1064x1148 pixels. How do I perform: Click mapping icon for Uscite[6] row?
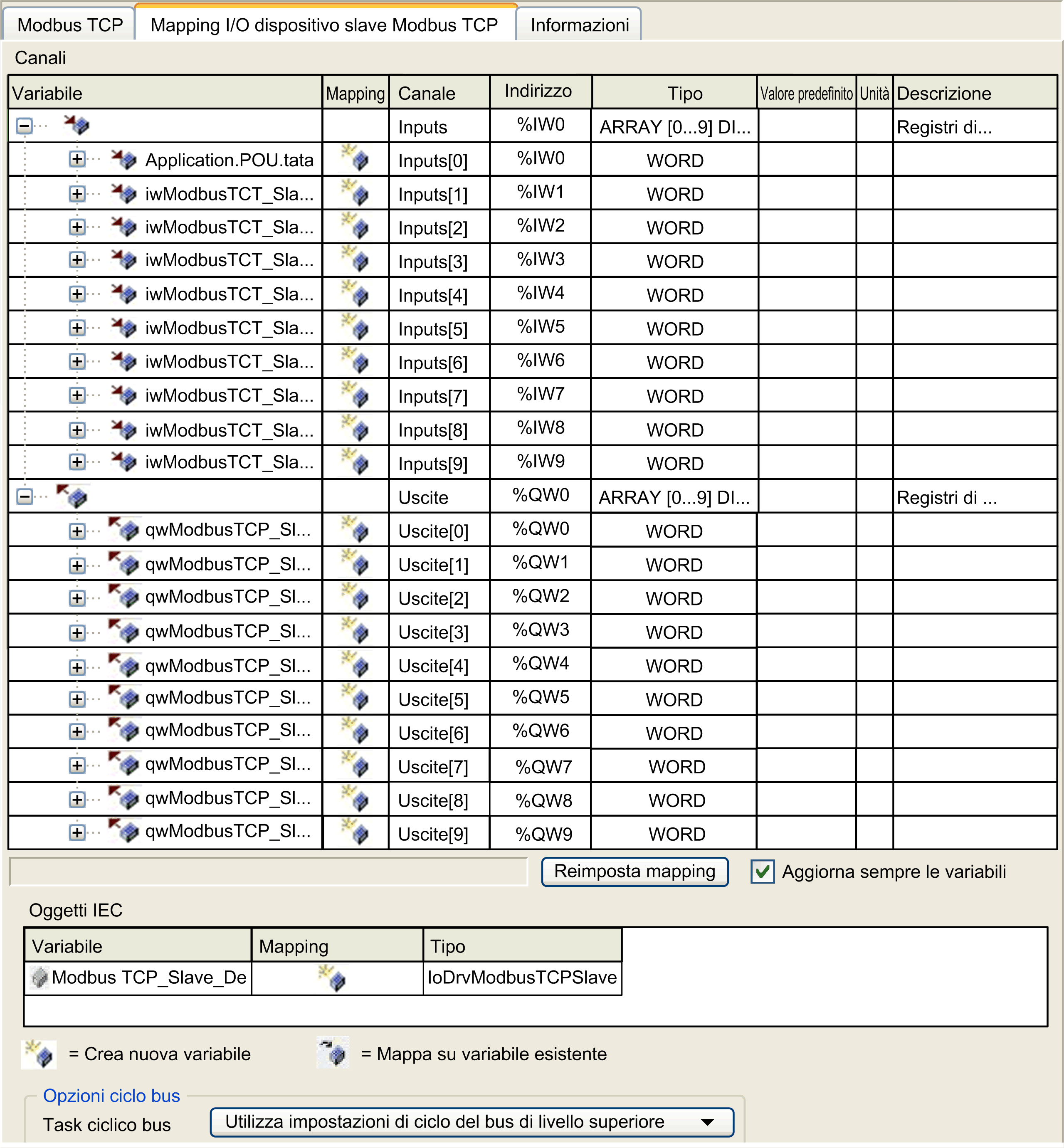pos(355,731)
